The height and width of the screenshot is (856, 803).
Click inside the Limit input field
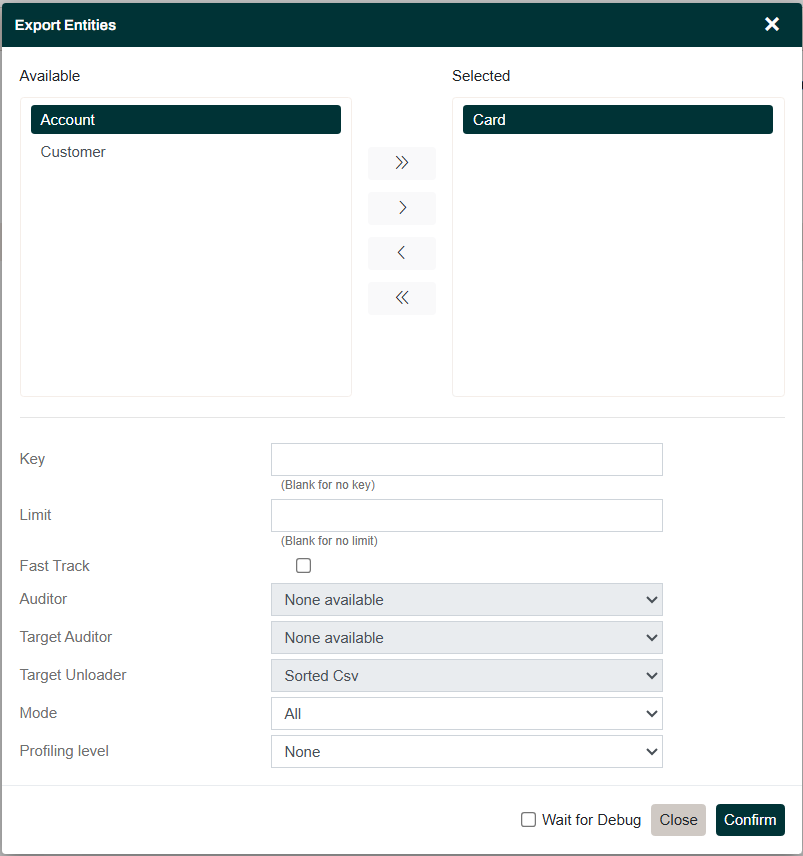tap(466, 515)
